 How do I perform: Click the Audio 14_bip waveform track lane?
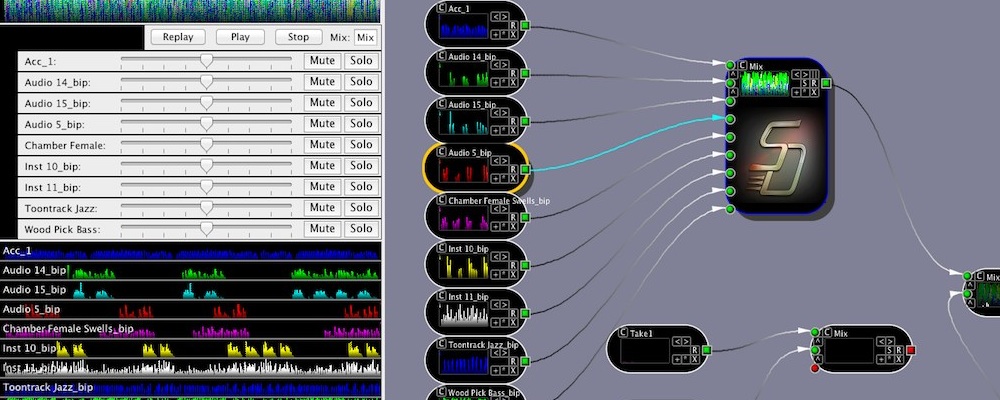(191, 270)
